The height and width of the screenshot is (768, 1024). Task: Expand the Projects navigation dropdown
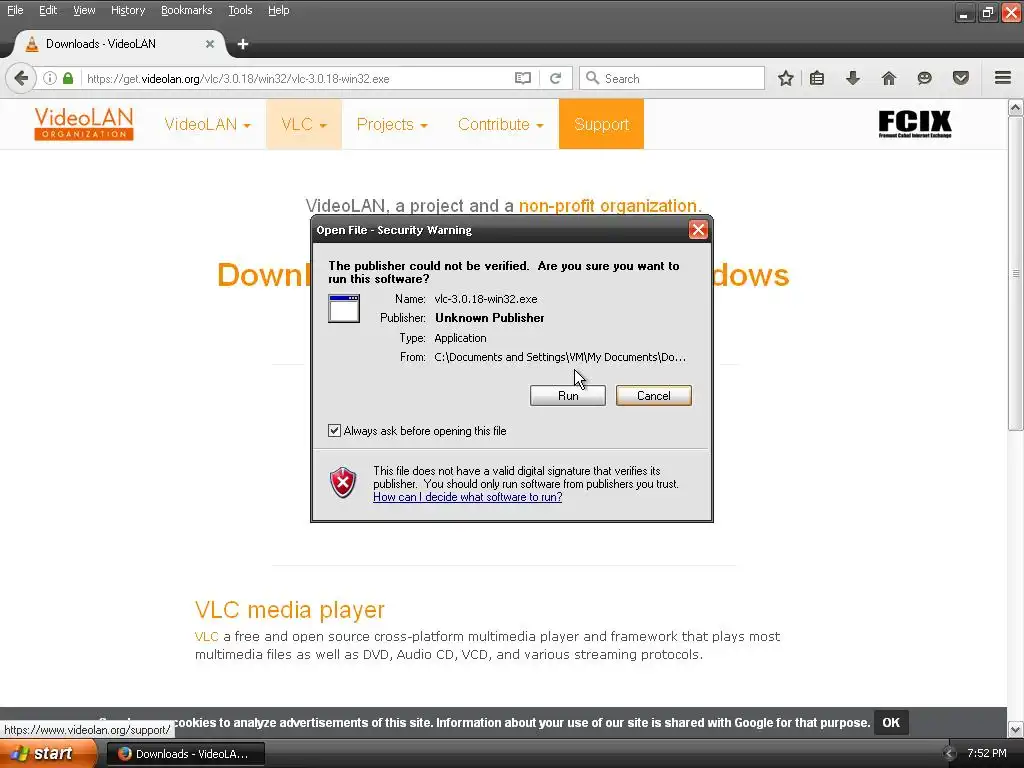click(x=392, y=124)
